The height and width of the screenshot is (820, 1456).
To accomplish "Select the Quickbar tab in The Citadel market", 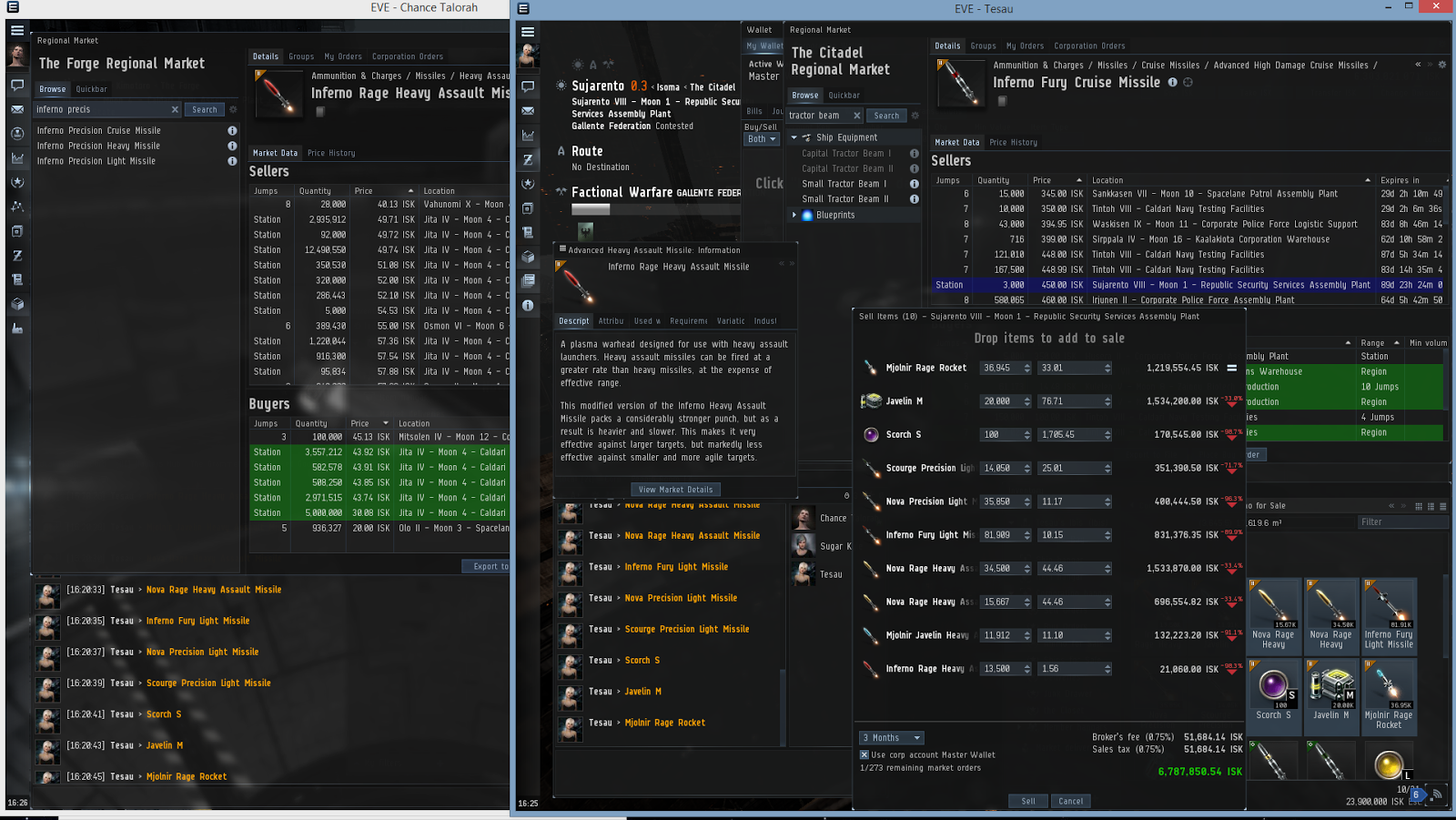I will (x=844, y=96).
